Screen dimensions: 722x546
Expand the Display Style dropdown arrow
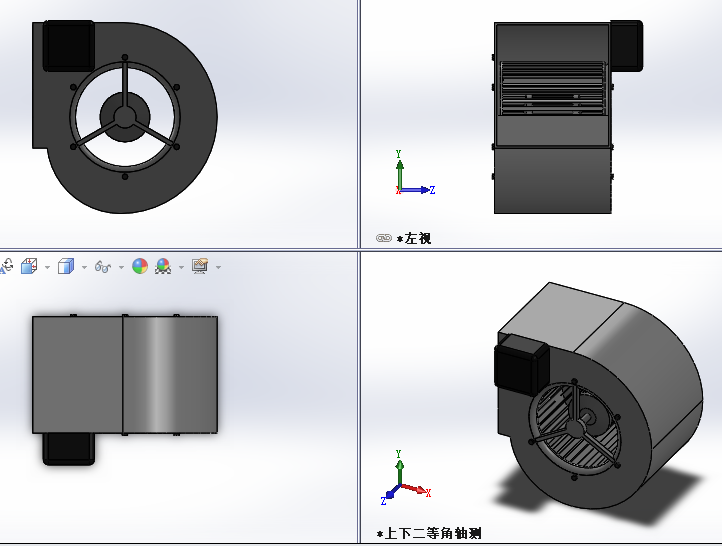coord(84,267)
